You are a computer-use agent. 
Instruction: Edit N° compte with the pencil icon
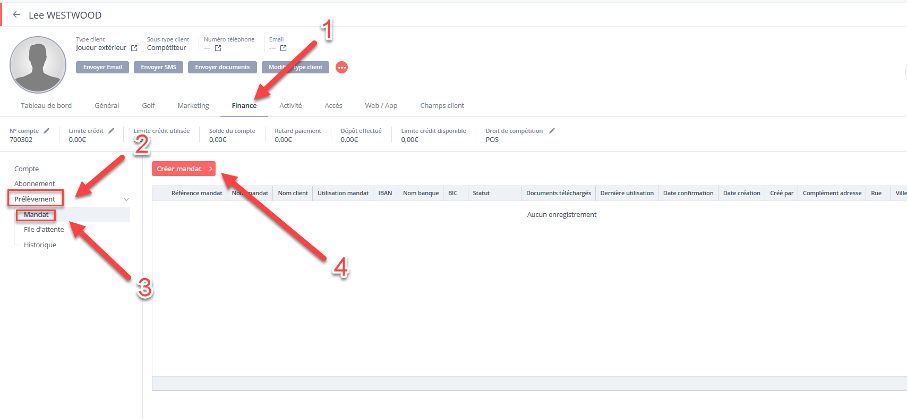pos(46,131)
